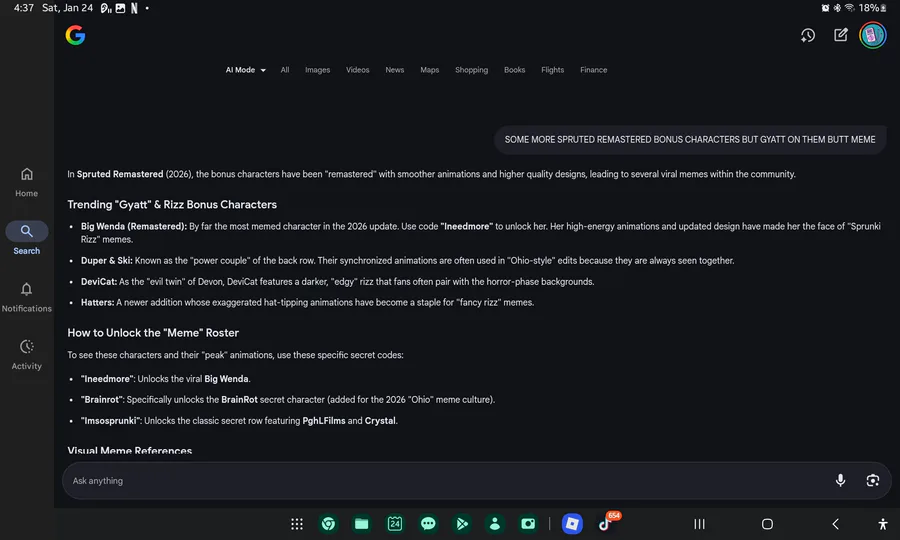Image resolution: width=900 pixels, height=540 pixels.
Task: Open Notifications bell in sidebar
Action: click(x=26, y=297)
